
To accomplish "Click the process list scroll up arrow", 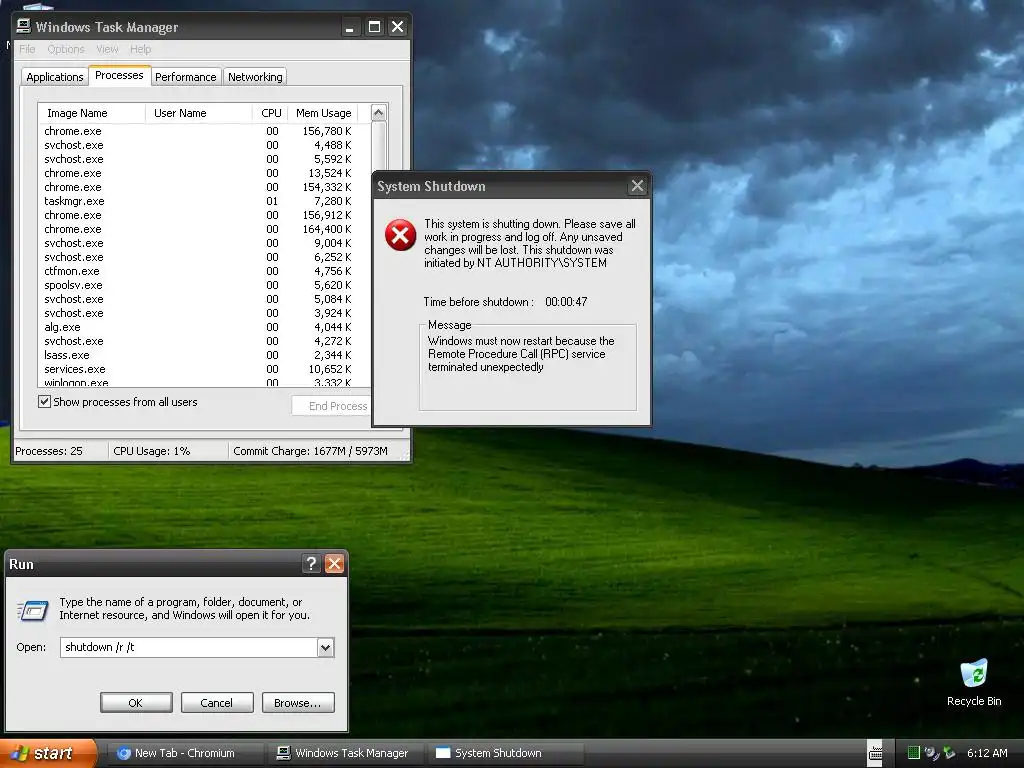I will 378,112.
